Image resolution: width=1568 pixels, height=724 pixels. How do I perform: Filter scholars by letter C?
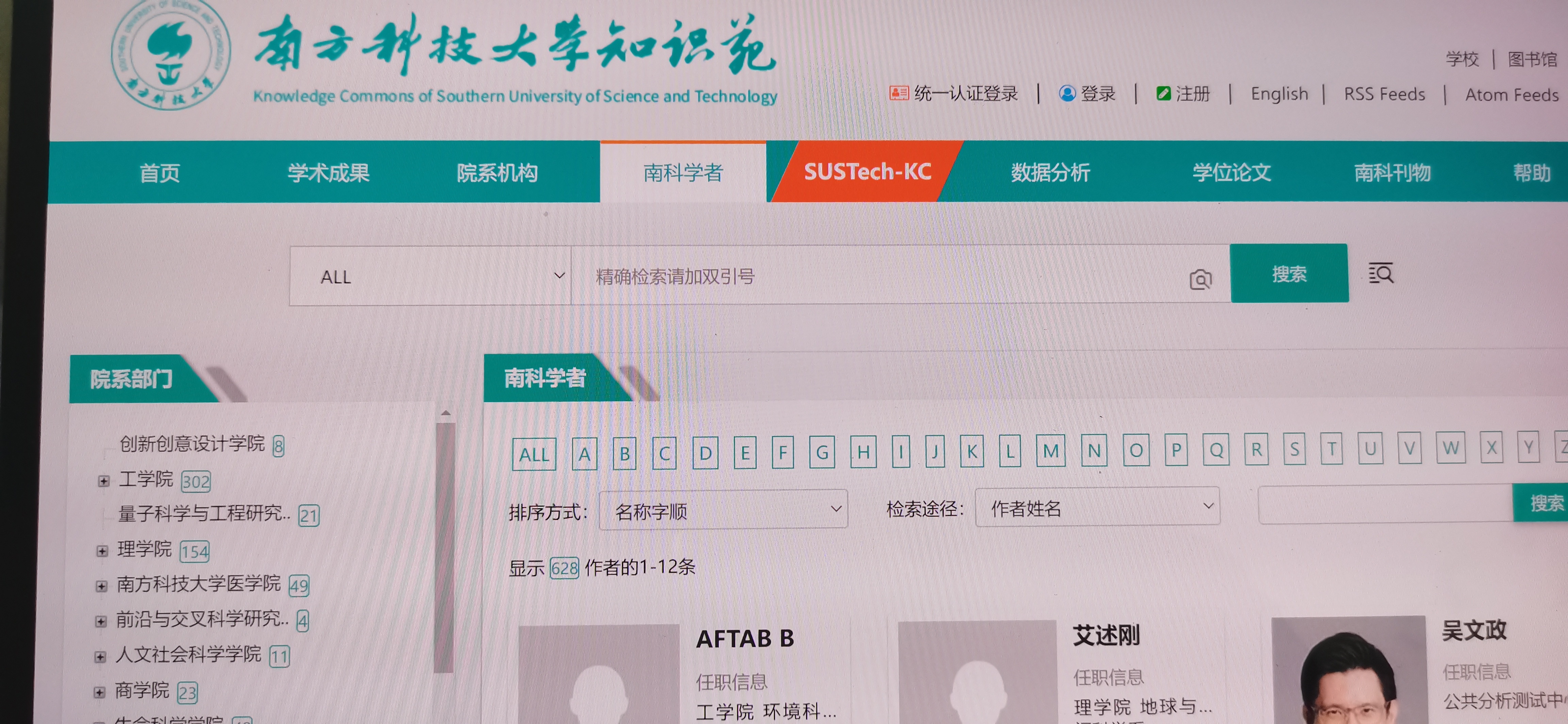(x=664, y=453)
